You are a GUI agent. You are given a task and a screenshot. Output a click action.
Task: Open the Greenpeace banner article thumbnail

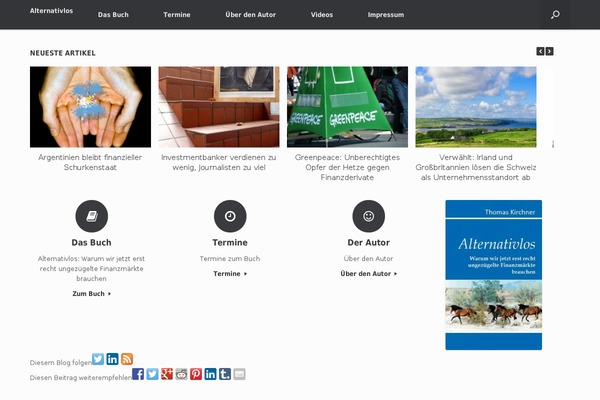click(x=347, y=107)
